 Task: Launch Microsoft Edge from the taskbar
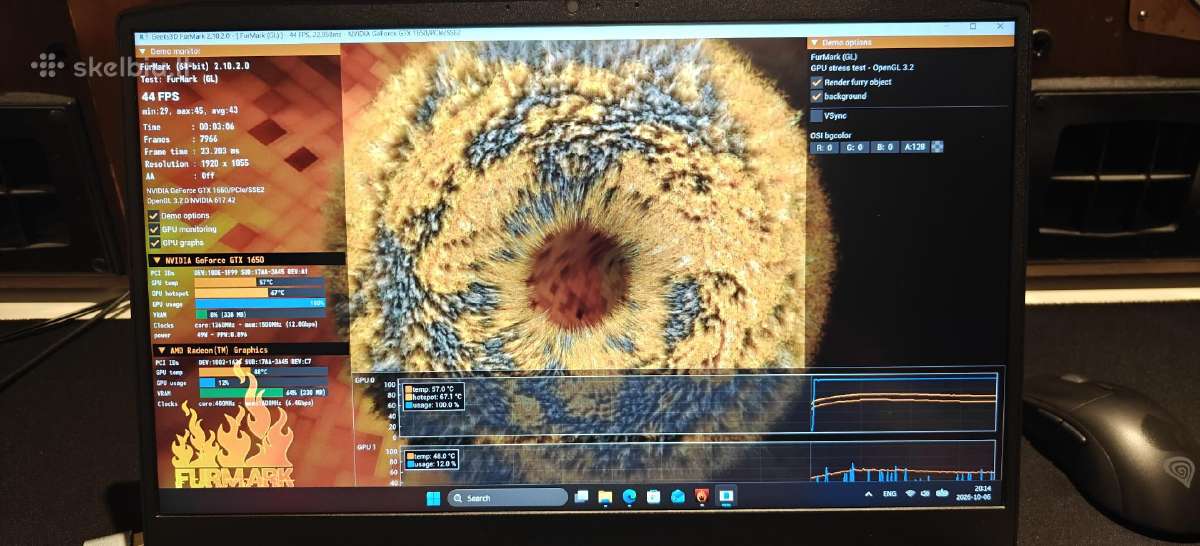[x=629, y=497]
